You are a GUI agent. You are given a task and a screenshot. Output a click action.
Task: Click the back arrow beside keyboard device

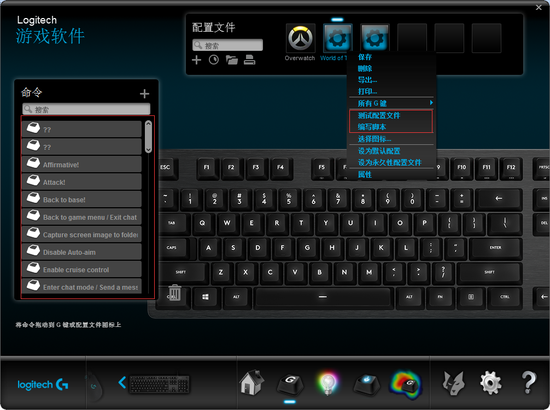pos(122,382)
